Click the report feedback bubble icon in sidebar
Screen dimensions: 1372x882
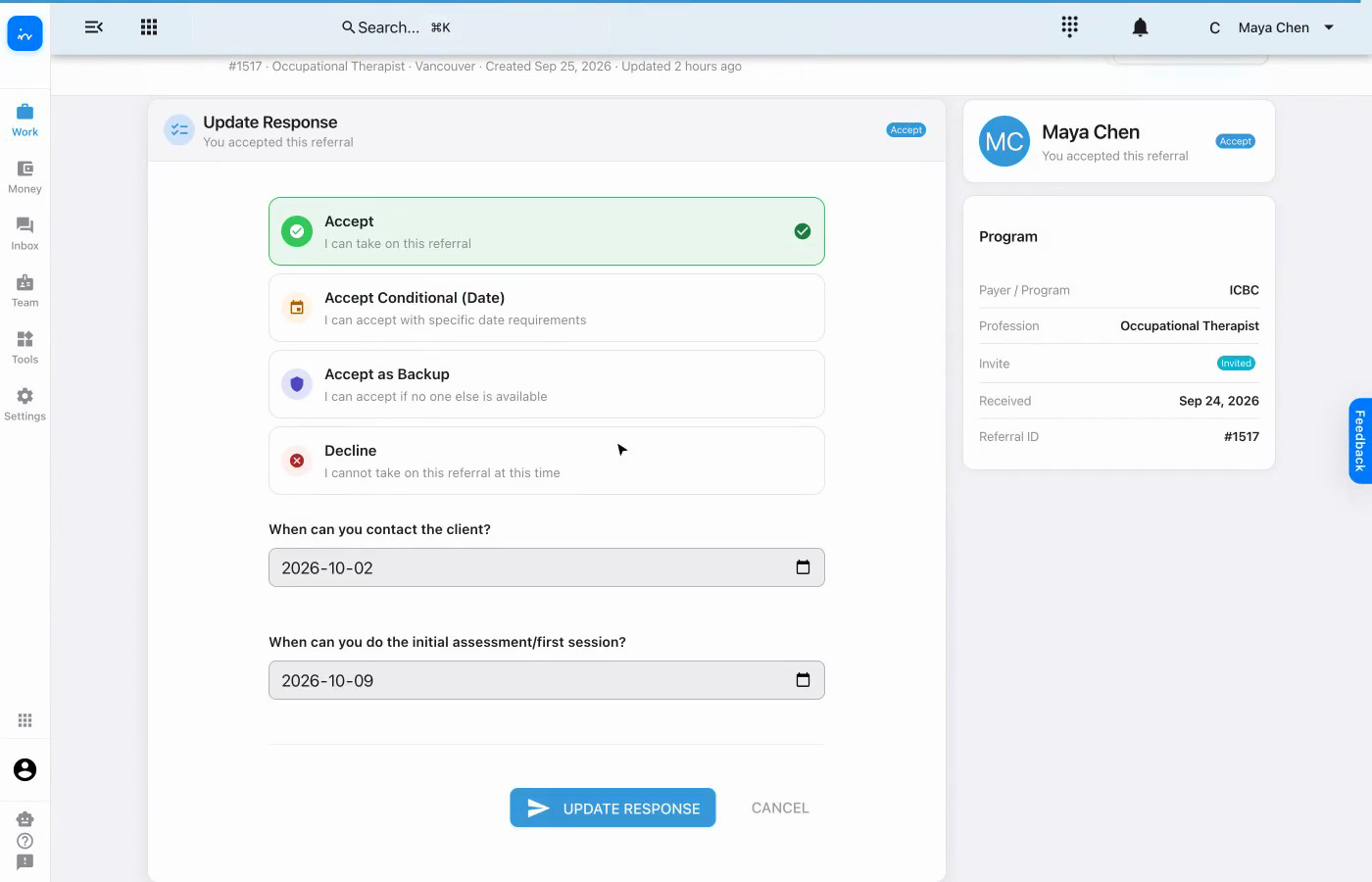coord(24,862)
